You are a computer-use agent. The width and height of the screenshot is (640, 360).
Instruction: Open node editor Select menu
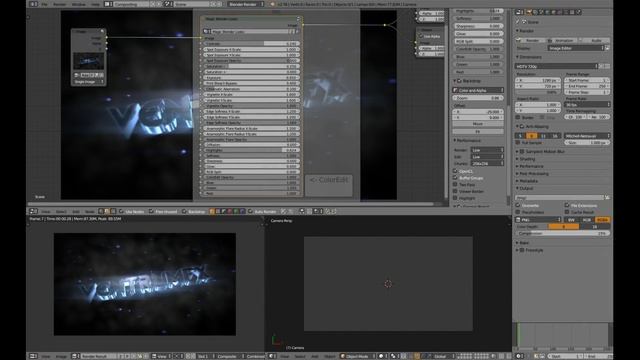click(x=61, y=211)
